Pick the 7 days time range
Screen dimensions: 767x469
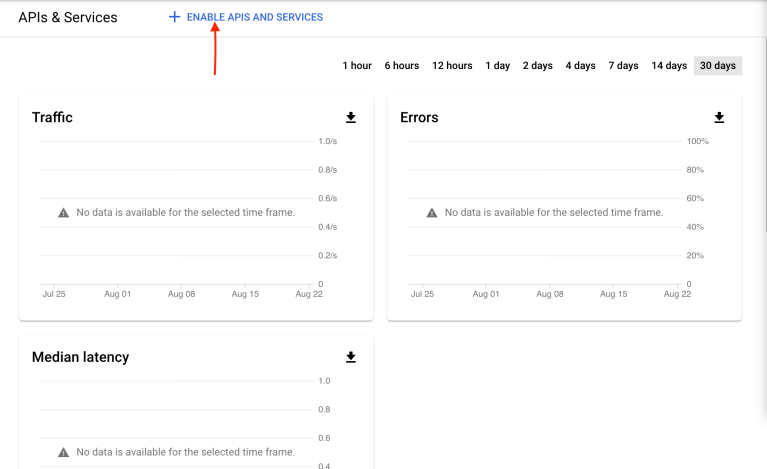coord(623,66)
